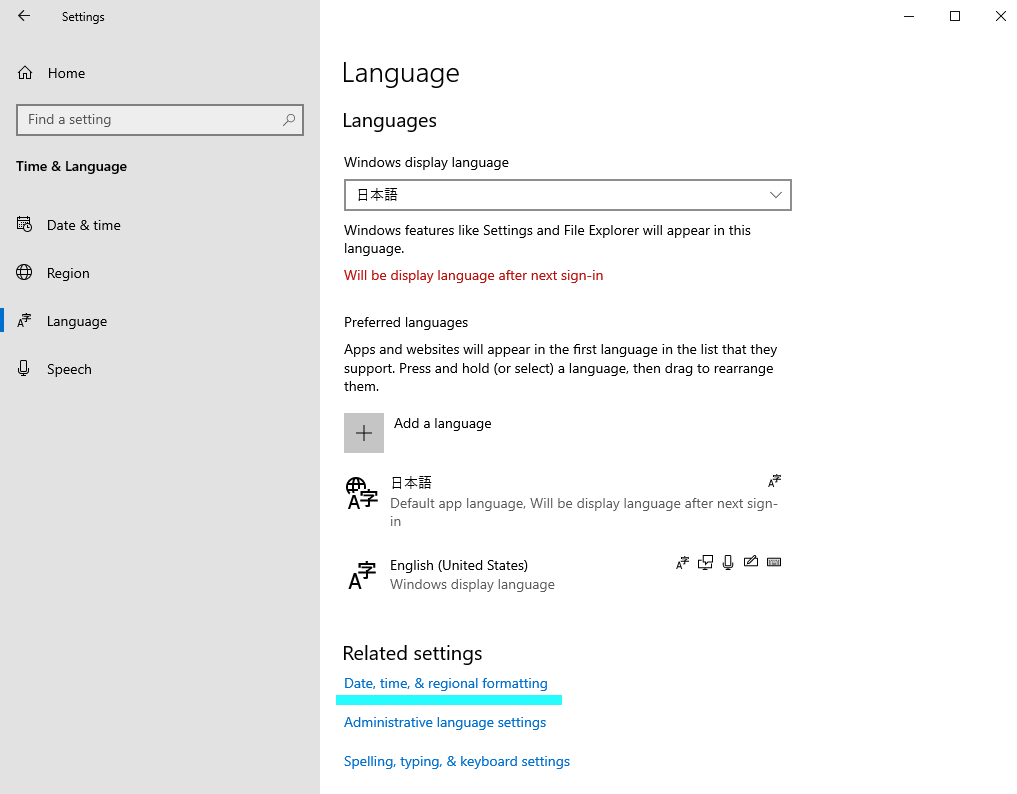Maximize the Settings window
This screenshot has height=794, width=1017.
click(955, 16)
